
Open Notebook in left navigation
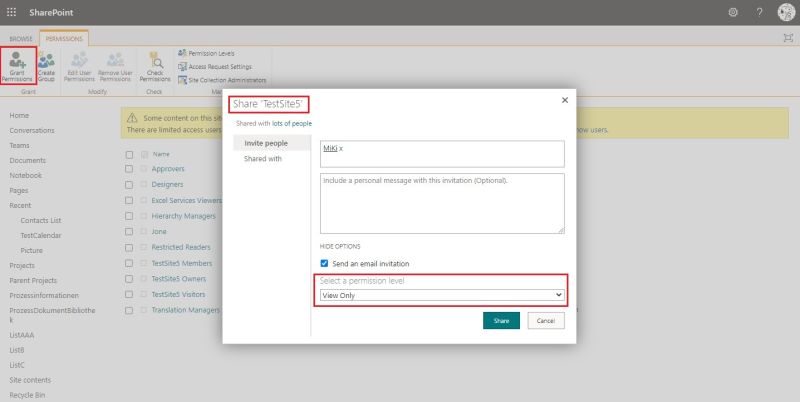click(26, 175)
